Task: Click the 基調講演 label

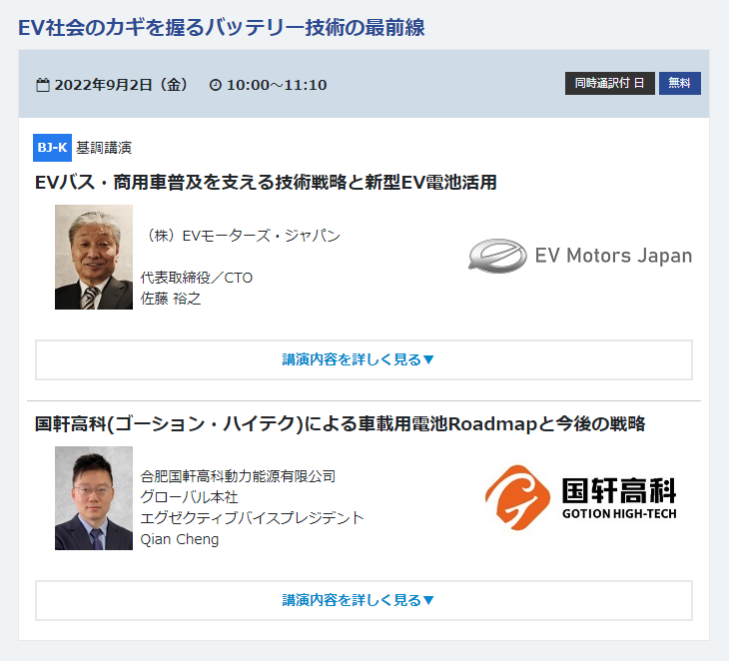Action: 104,148
